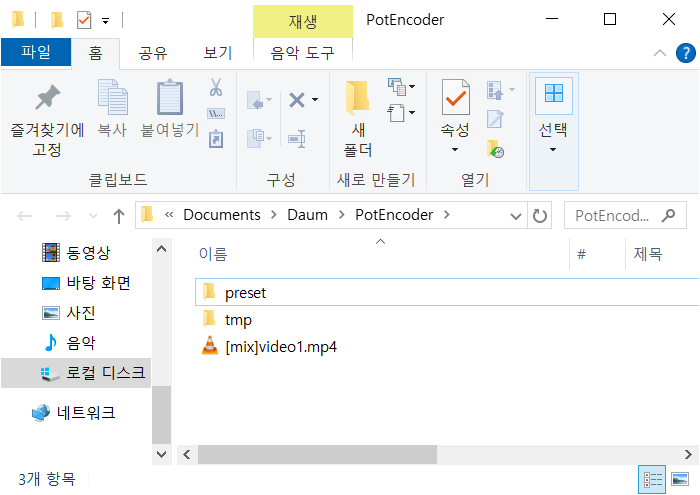
Task: Select Local Disk (로컬 디스크) in sidebar
Action: pyautogui.click(x=76, y=372)
